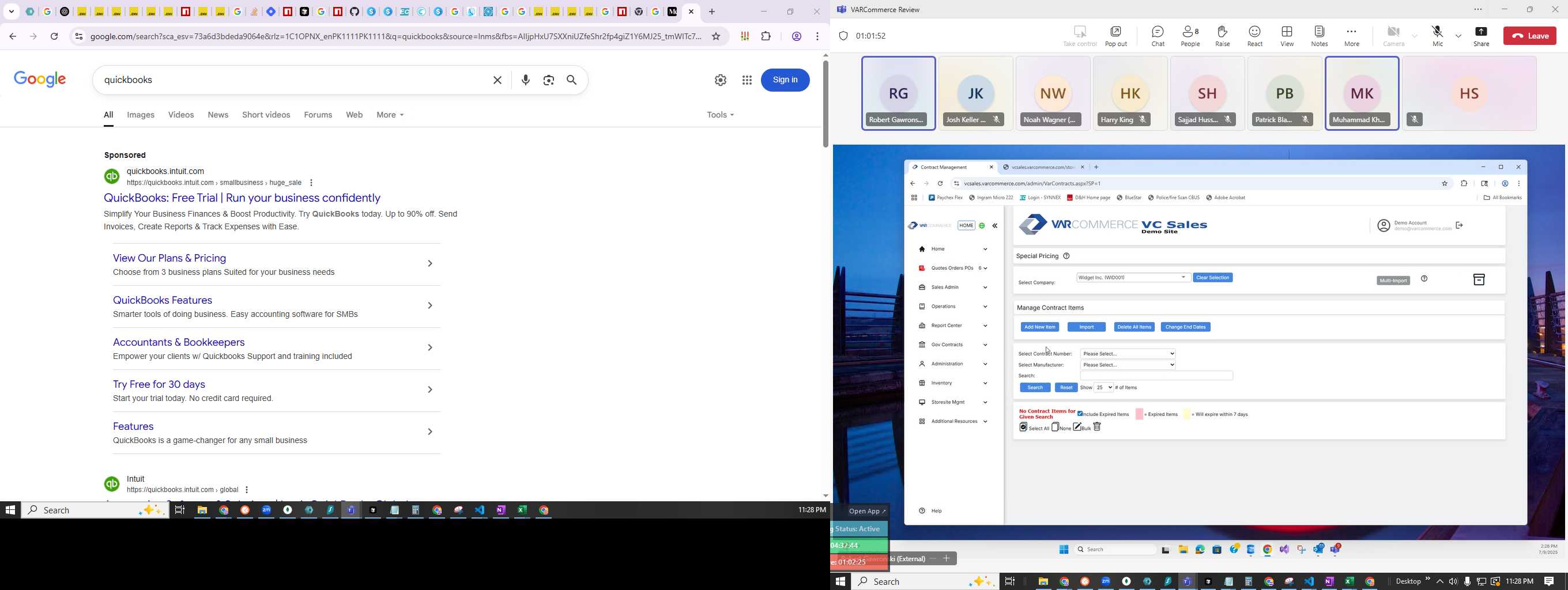
Task: Open the Select Company dropdown
Action: (x=1133, y=277)
